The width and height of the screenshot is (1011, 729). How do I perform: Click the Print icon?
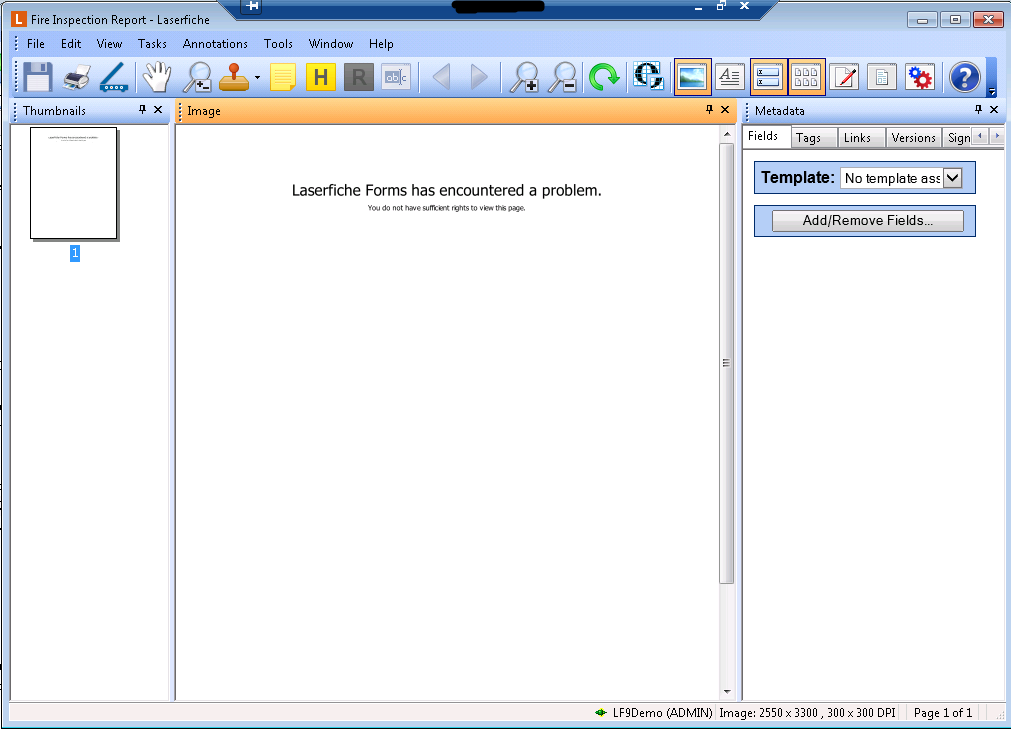(x=77, y=78)
